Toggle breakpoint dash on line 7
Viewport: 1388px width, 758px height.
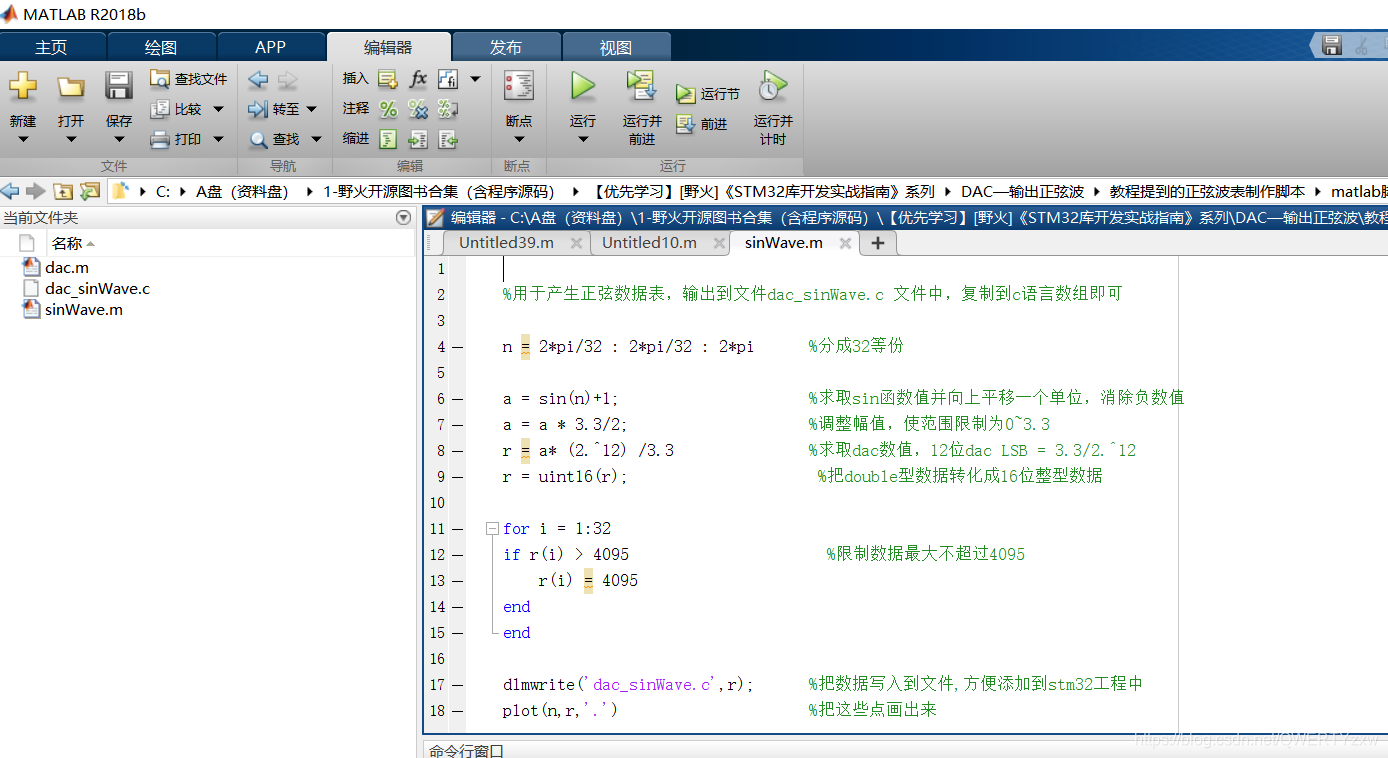coord(457,425)
